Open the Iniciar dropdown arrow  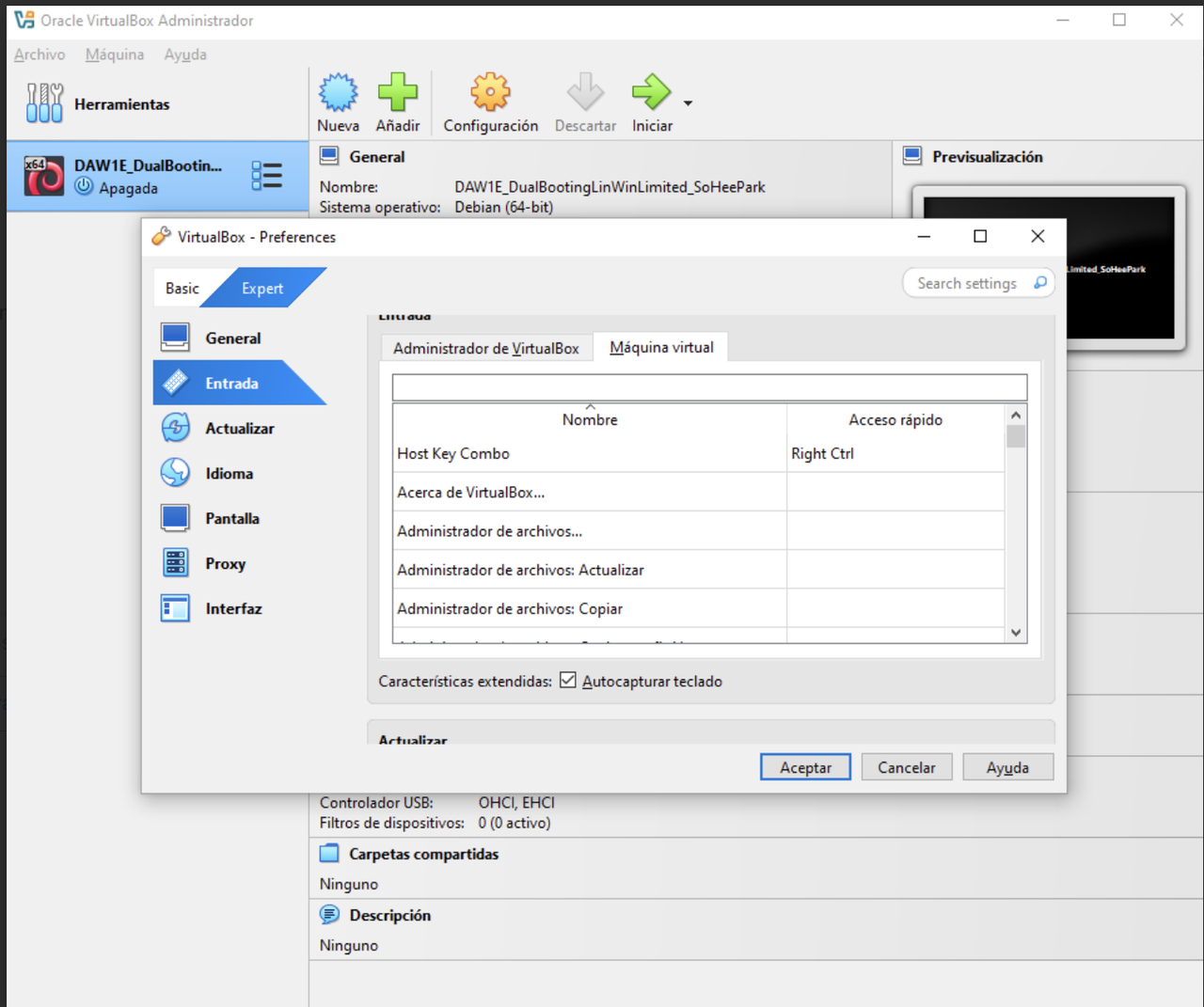(688, 103)
